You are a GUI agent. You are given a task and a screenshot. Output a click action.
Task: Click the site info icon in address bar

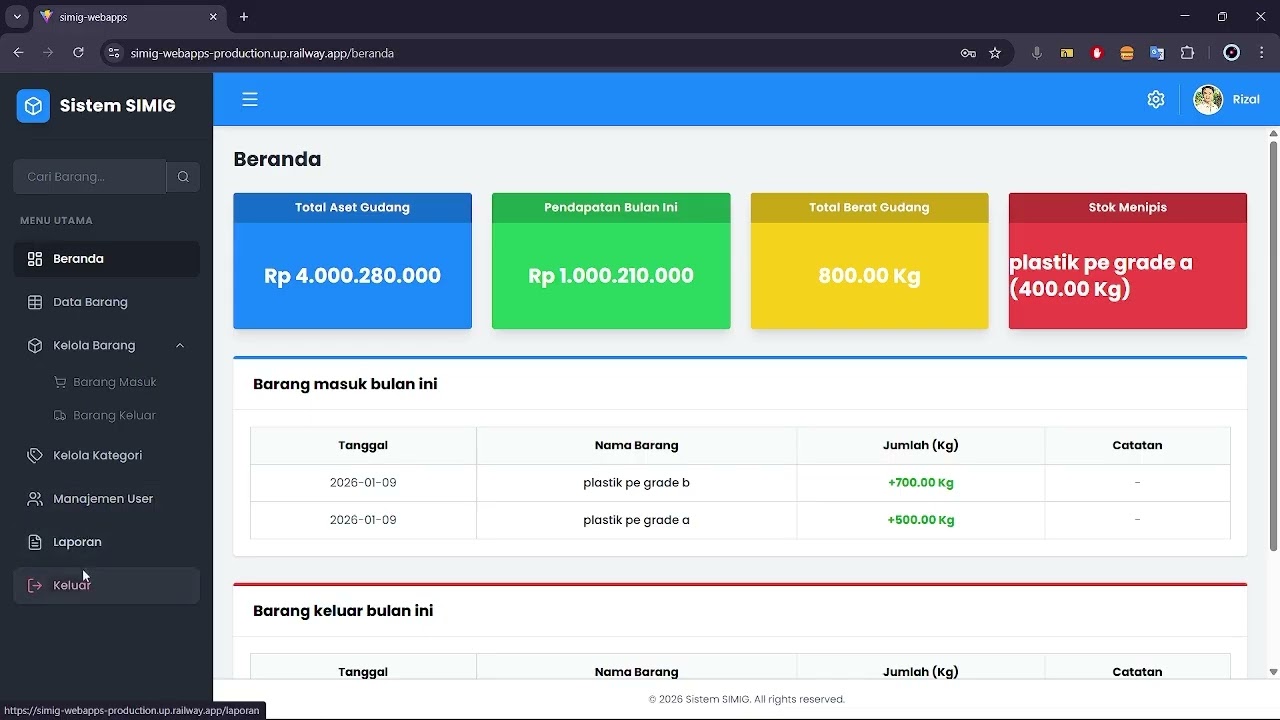coord(114,53)
